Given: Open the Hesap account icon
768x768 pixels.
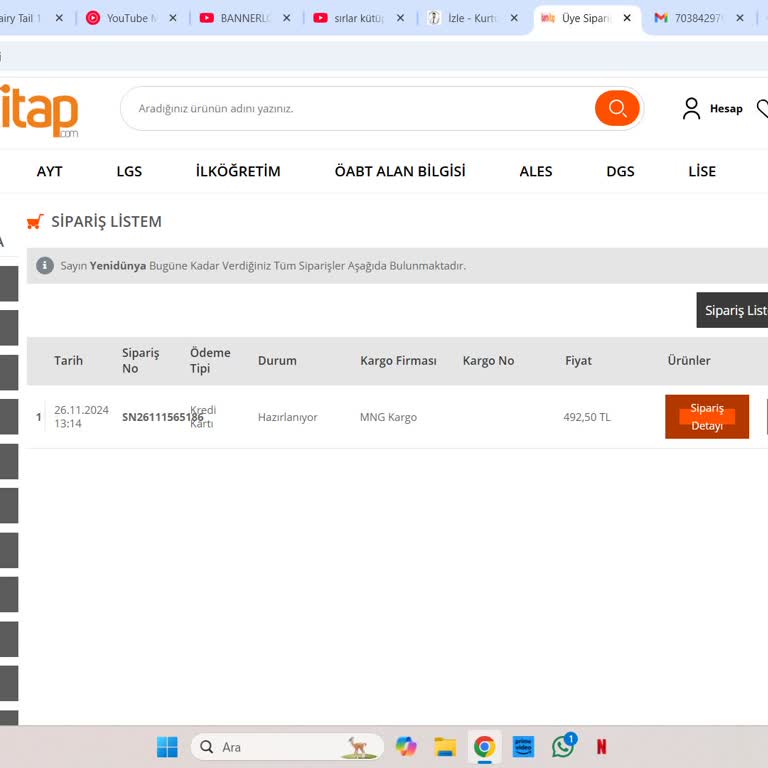Looking at the screenshot, I should [691, 108].
